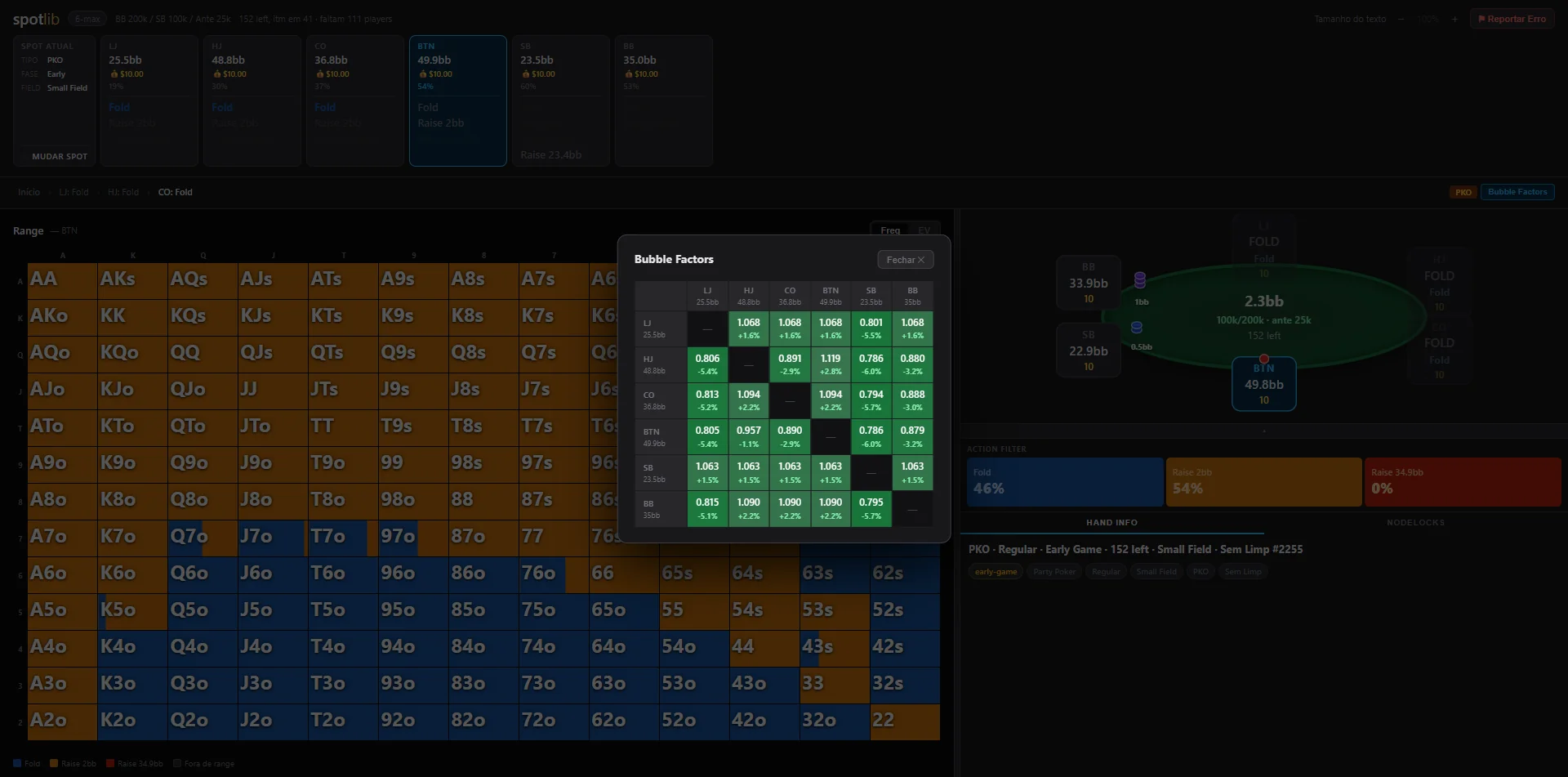Open the Bubble Factors toggle button
1568x777 pixels.
point(1517,192)
